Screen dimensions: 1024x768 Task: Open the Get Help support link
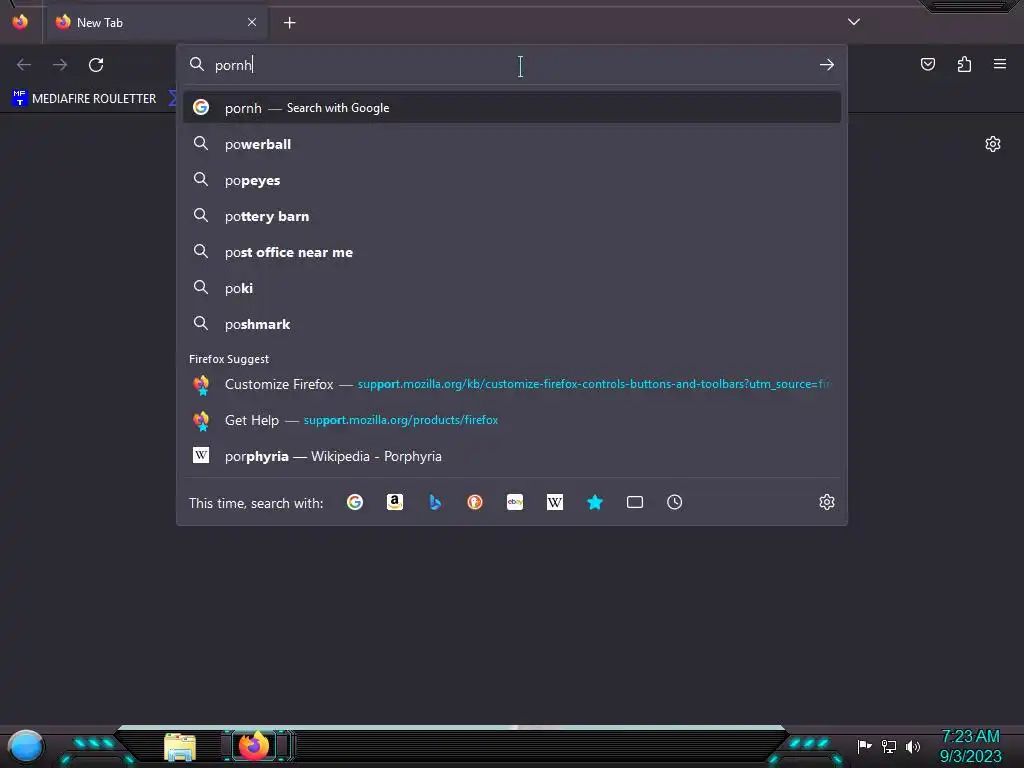pyautogui.click(x=512, y=420)
